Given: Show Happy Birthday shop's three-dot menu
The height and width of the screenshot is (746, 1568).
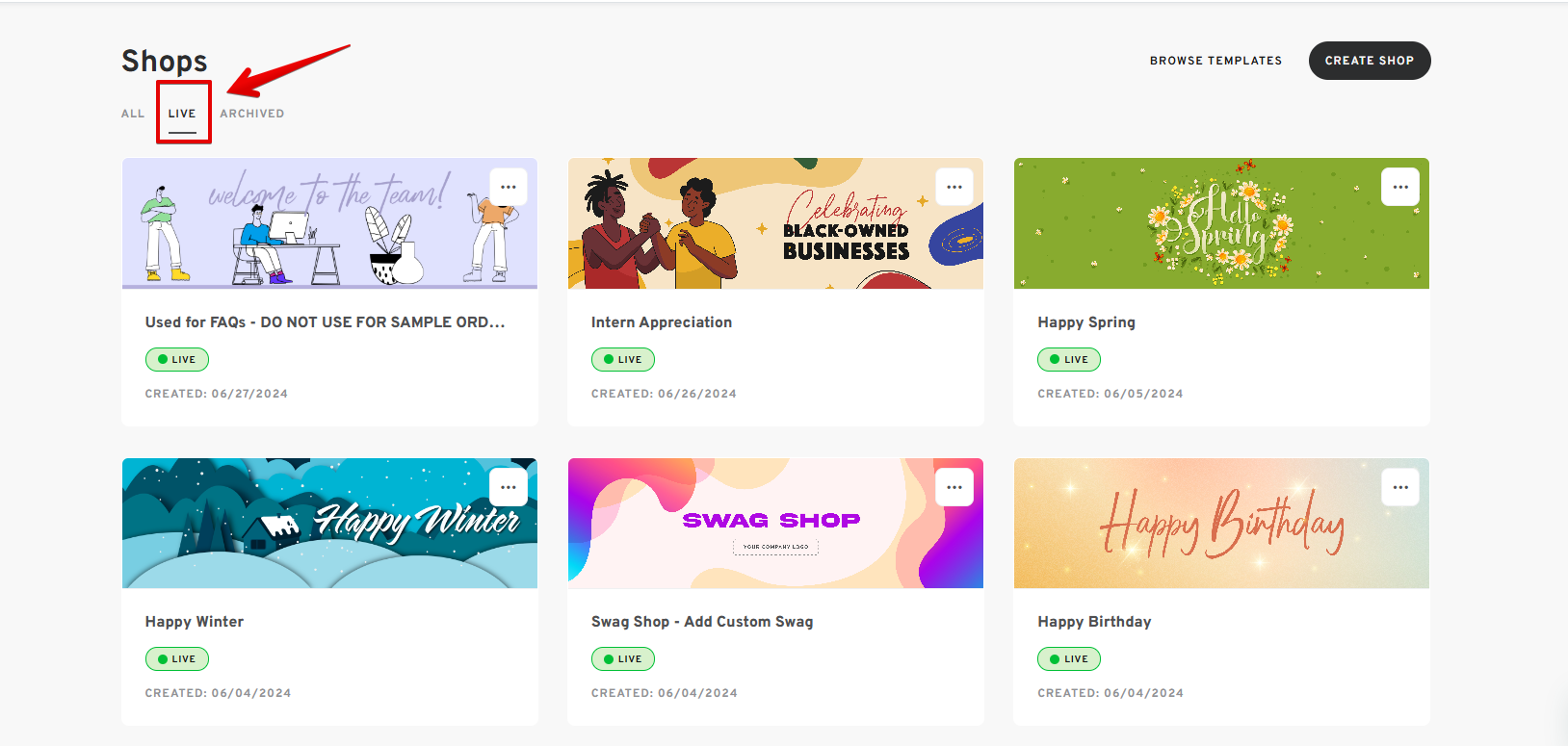Looking at the screenshot, I should click(x=1400, y=487).
